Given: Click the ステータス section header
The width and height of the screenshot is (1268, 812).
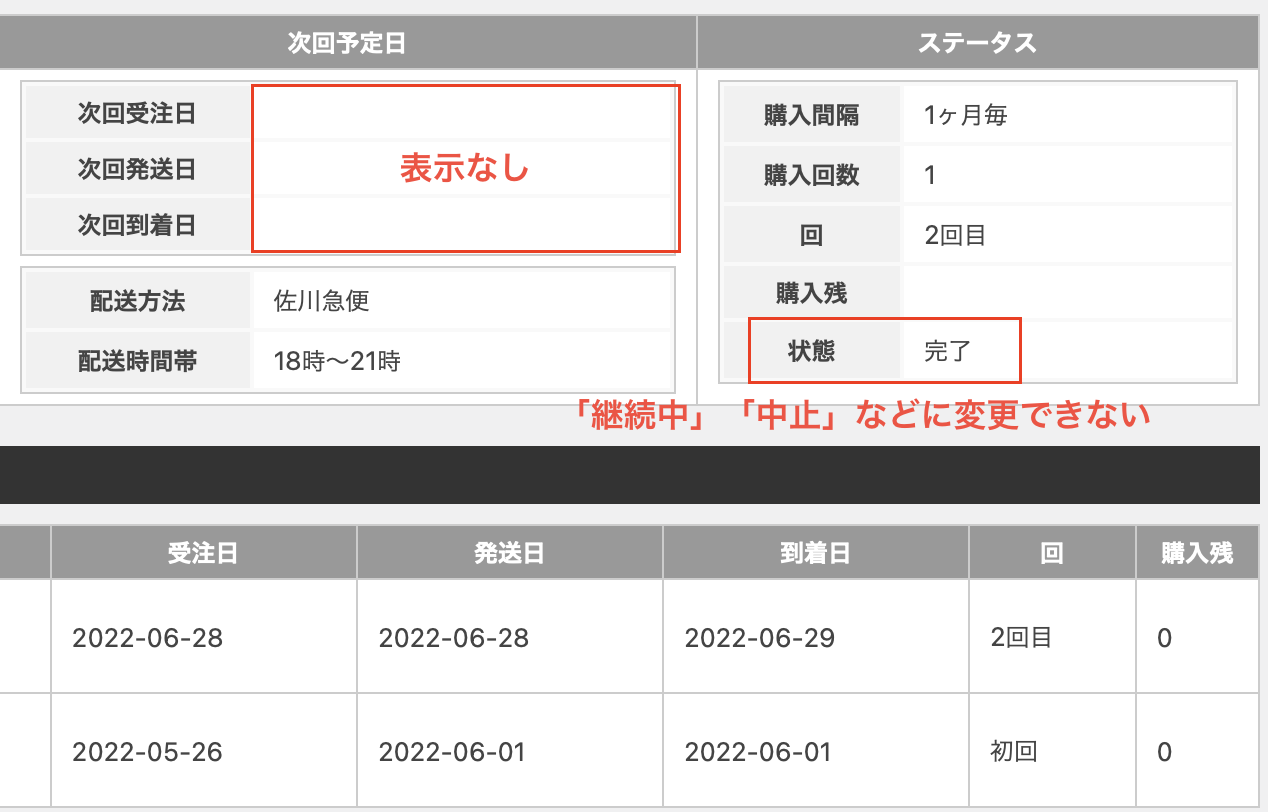Looking at the screenshot, I should tap(977, 43).
